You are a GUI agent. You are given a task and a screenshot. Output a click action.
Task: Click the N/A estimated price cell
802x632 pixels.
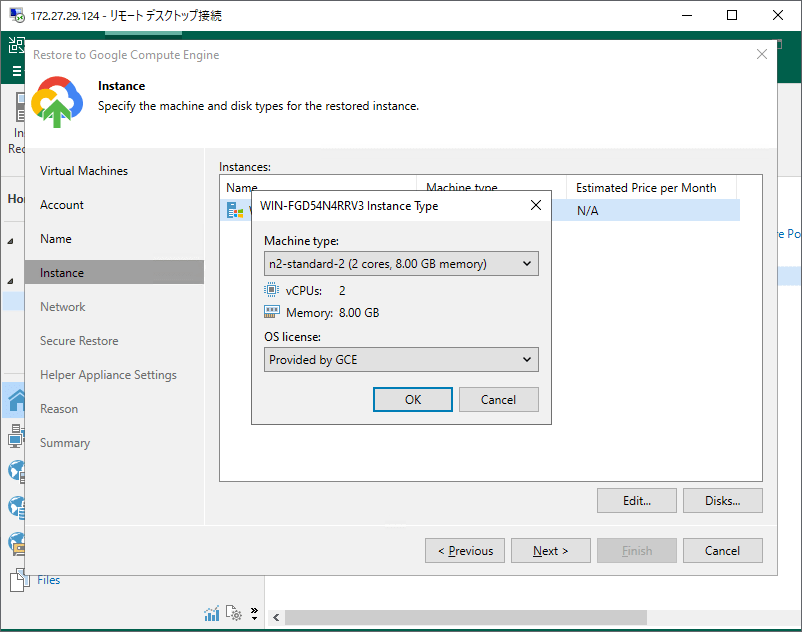tap(588, 211)
